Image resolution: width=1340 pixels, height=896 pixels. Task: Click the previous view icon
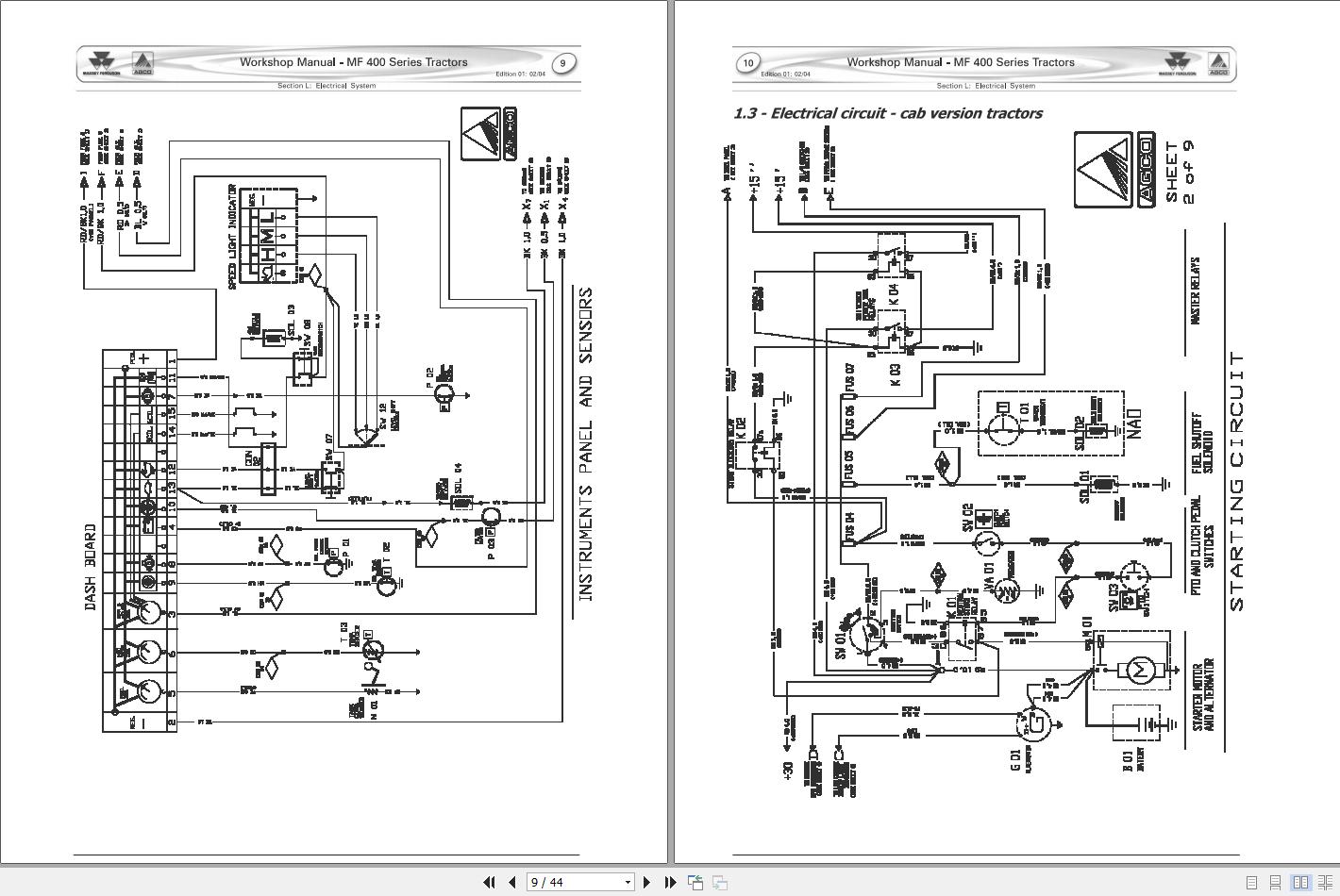(695, 883)
